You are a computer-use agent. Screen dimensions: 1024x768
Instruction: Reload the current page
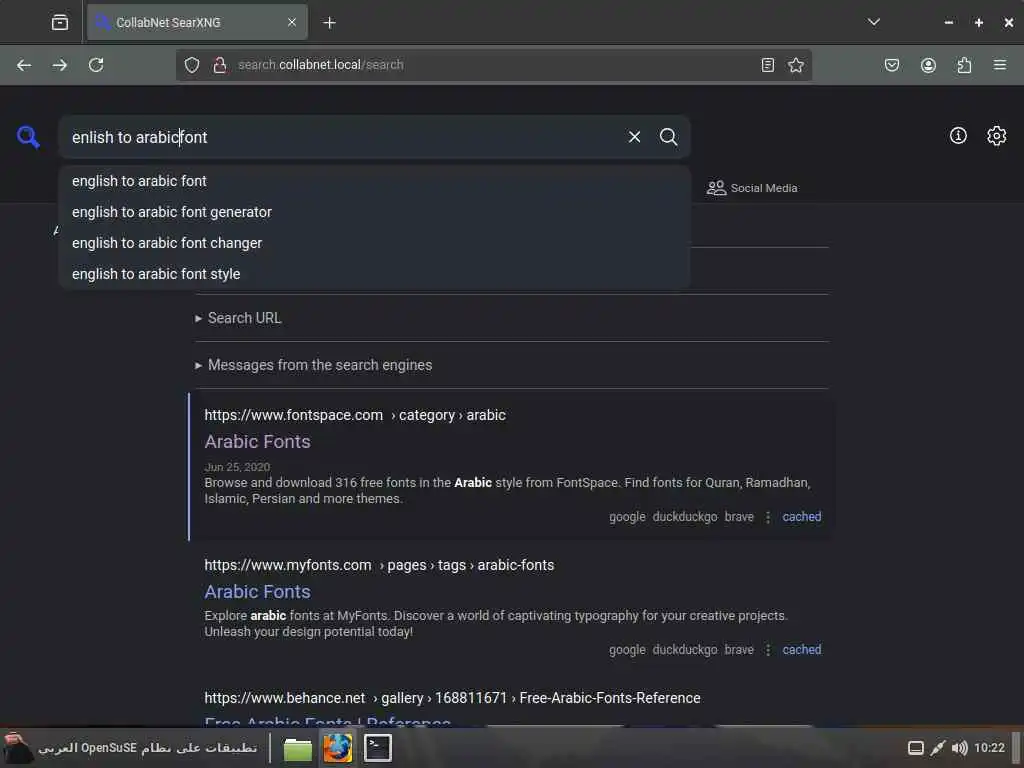click(96, 65)
